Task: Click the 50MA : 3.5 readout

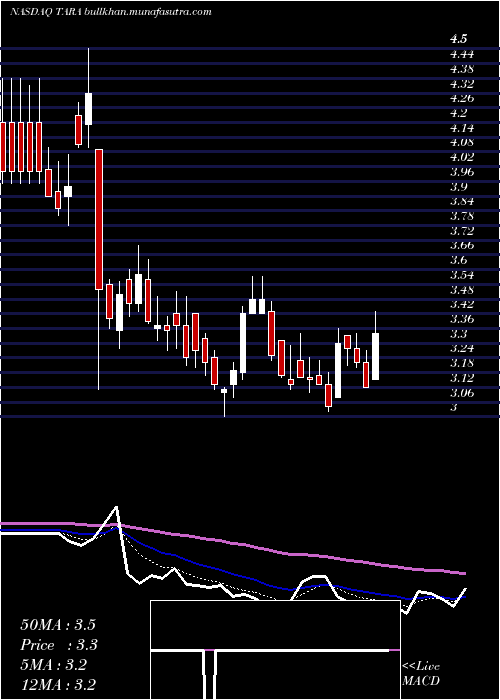Action: [x=58, y=625]
